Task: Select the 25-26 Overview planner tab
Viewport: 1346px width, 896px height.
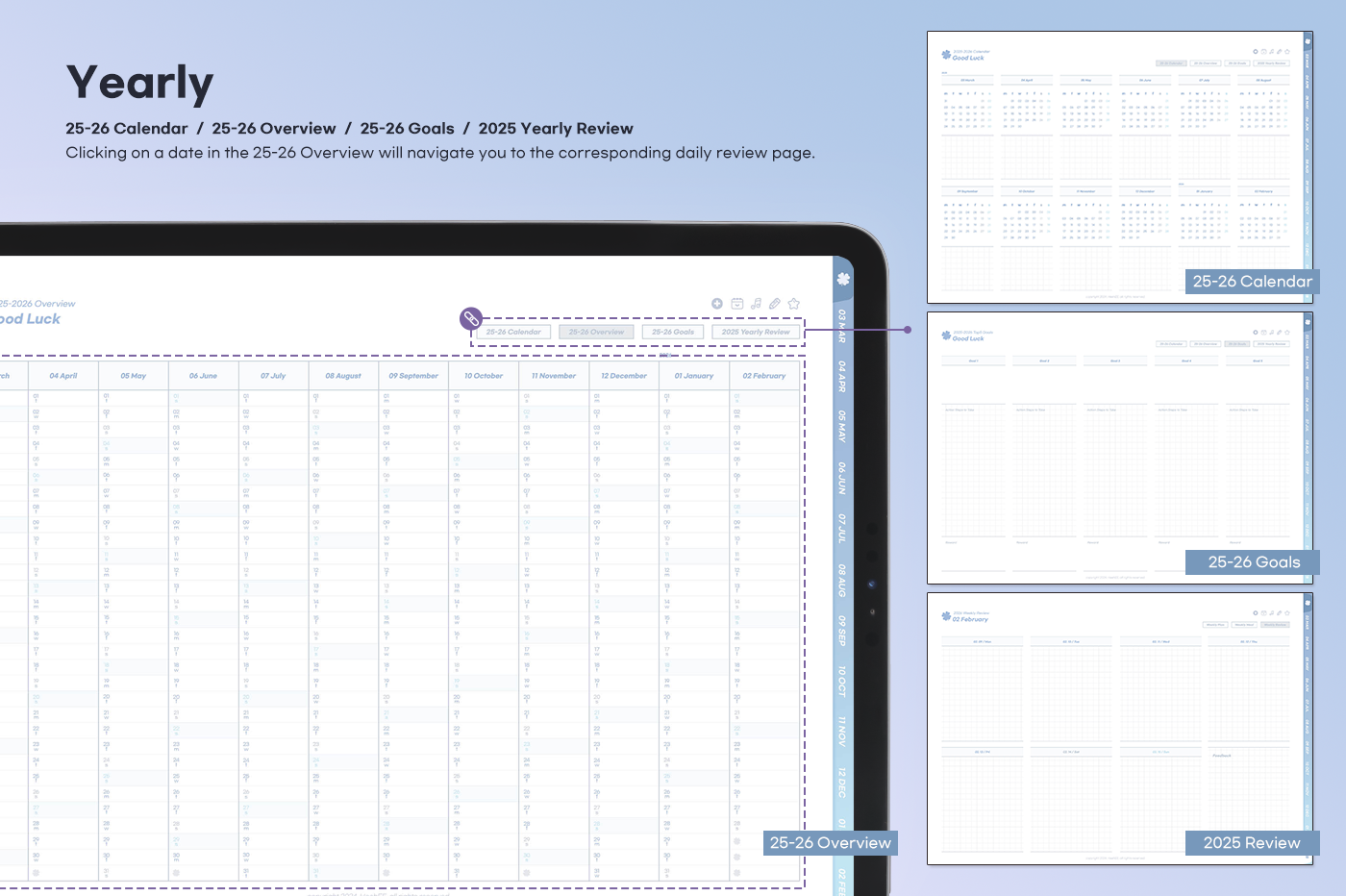Action: (596, 332)
